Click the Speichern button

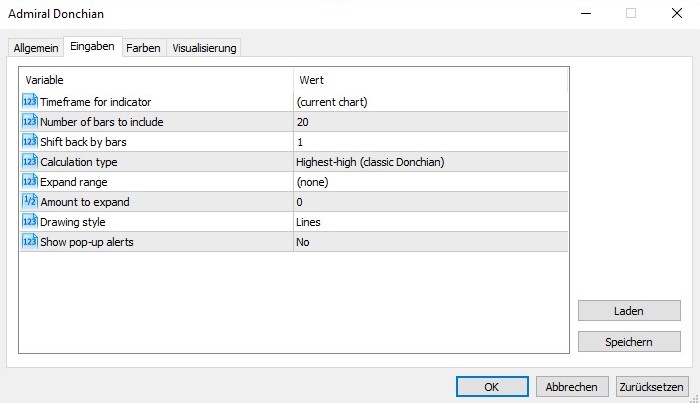pos(629,342)
